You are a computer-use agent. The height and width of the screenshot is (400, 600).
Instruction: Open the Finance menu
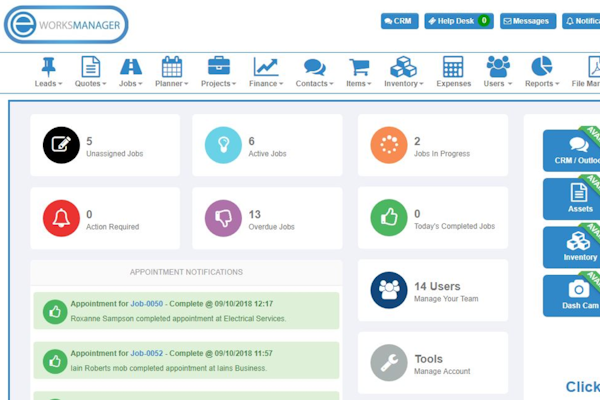(266, 72)
